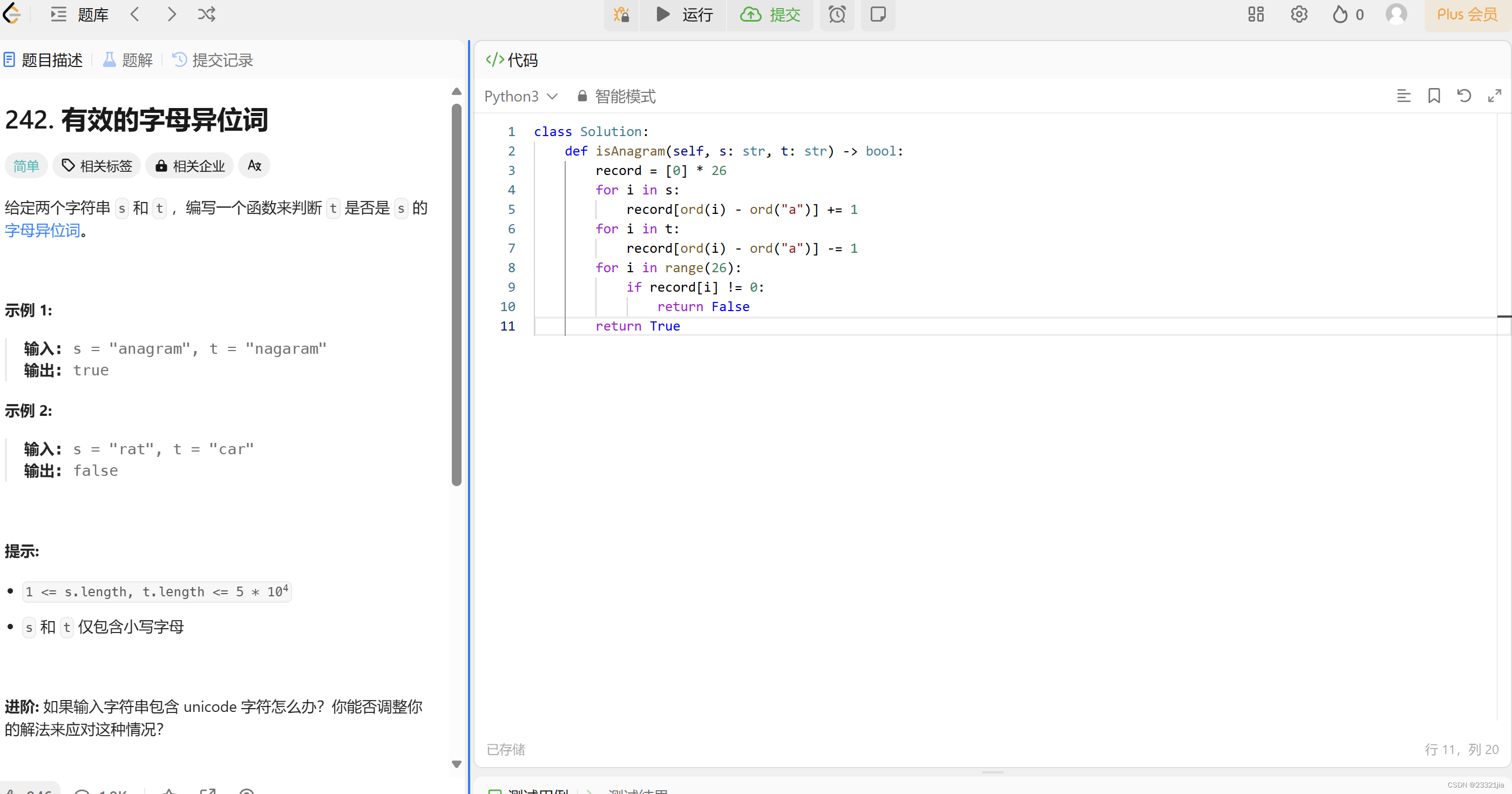Click 'for i in range(26):' line
Viewport: 1512px width, 794px height.
point(668,268)
